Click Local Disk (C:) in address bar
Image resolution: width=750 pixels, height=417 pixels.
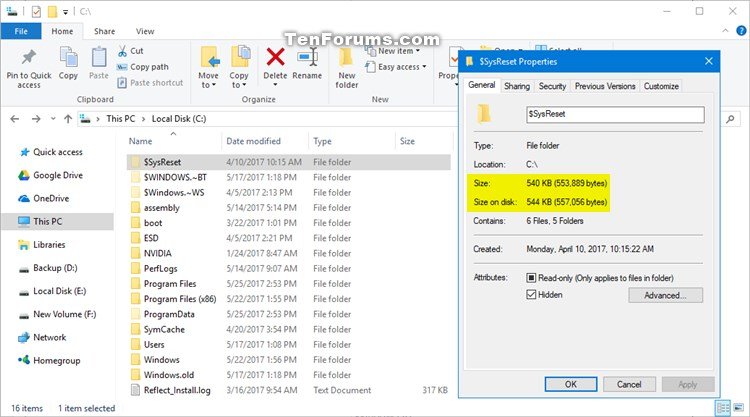179,119
